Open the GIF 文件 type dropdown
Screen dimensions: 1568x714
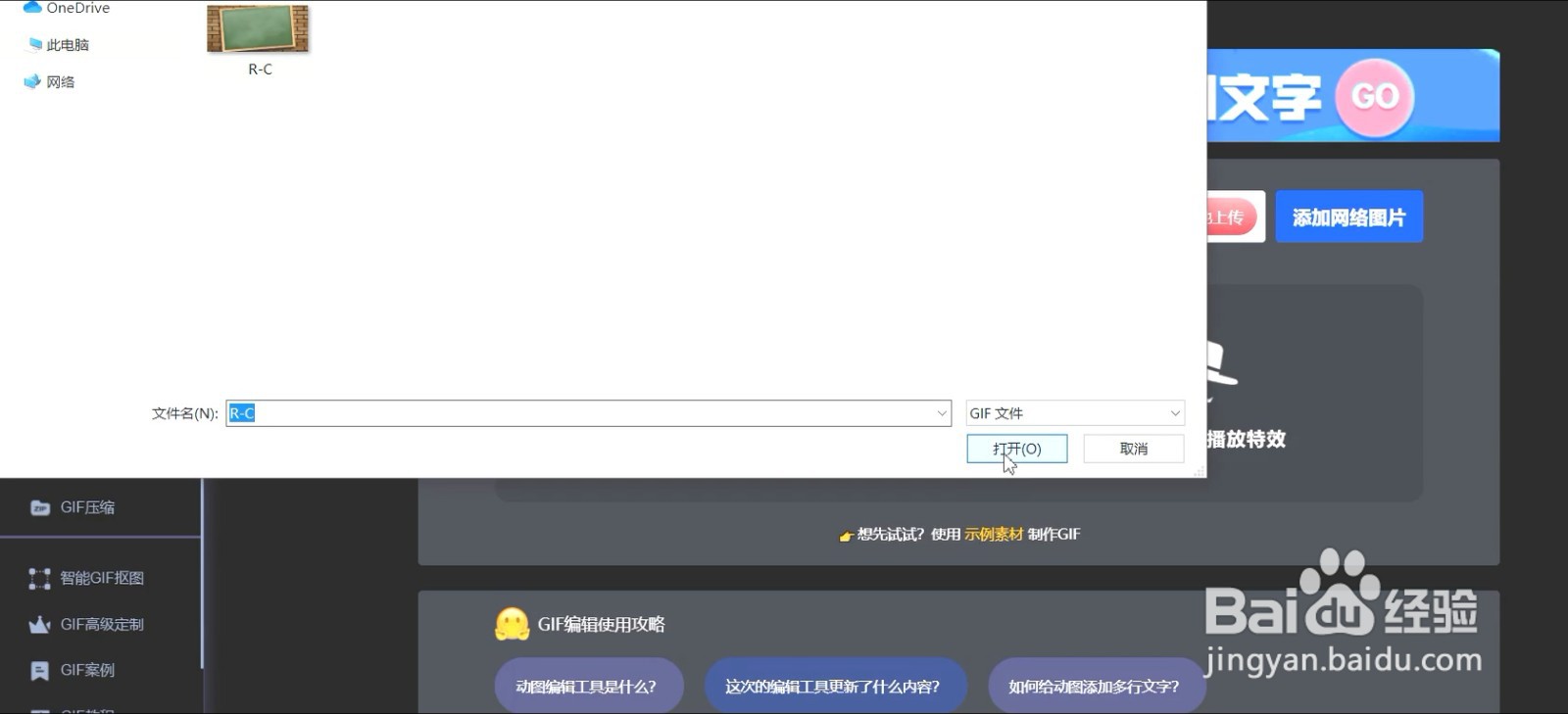[x=1075, y=413]
